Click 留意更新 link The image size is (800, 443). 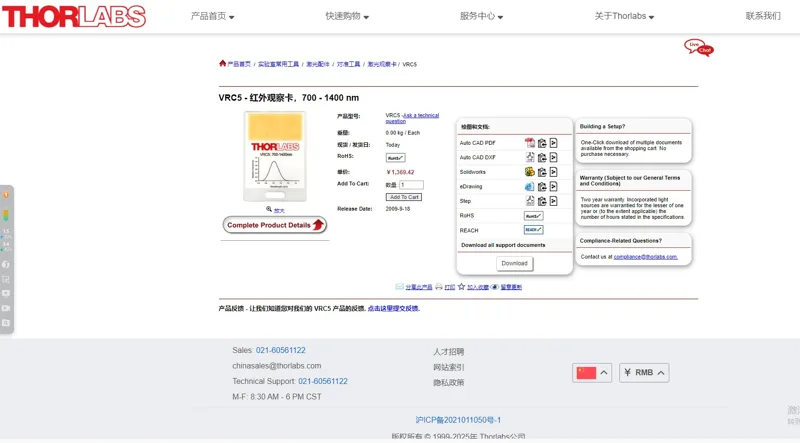[x=511, y=287]
